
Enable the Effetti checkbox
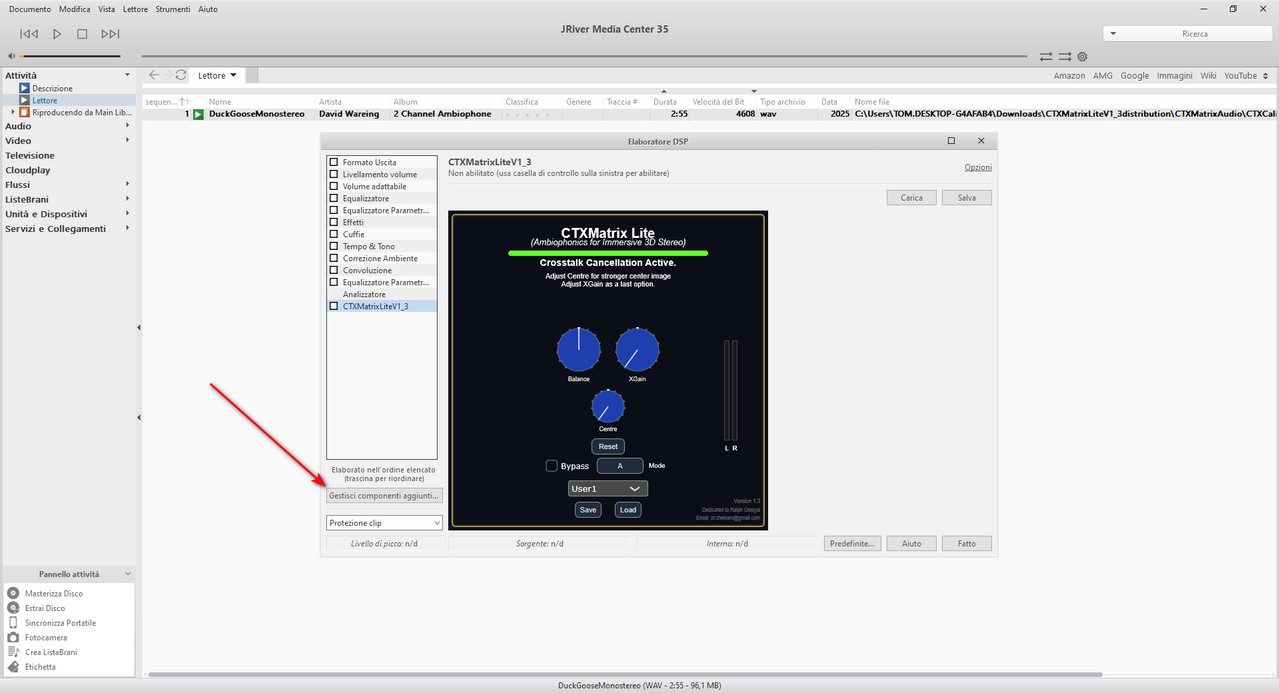tap(334, 222)
